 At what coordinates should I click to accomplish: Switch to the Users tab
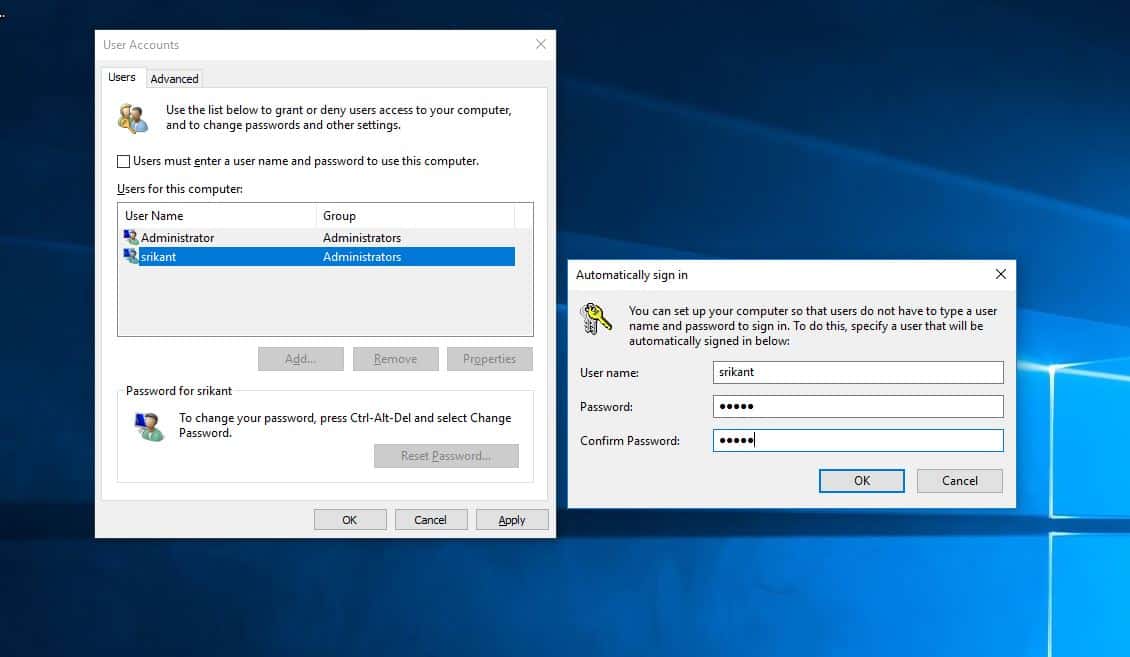click(122, 77)
